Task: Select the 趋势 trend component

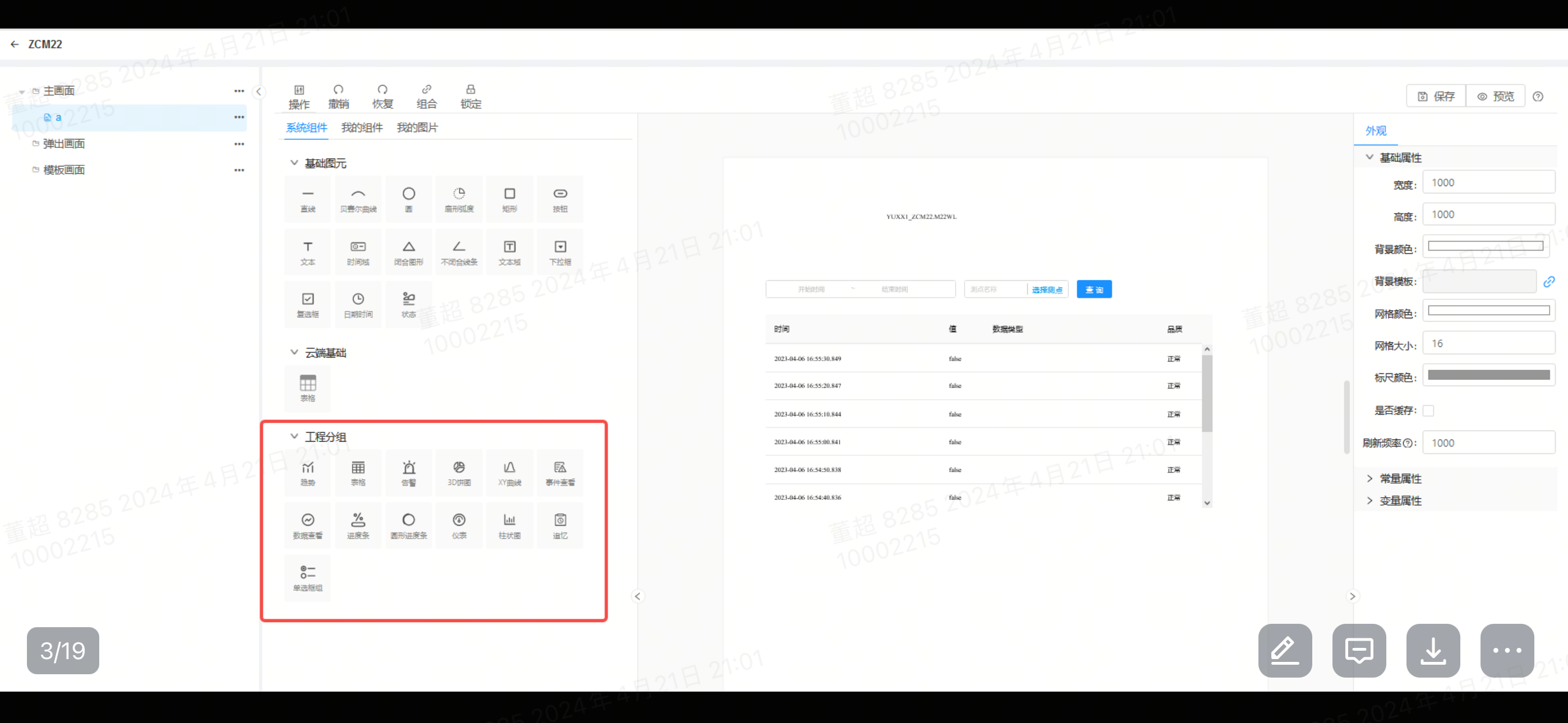Action: coord(308,473)
